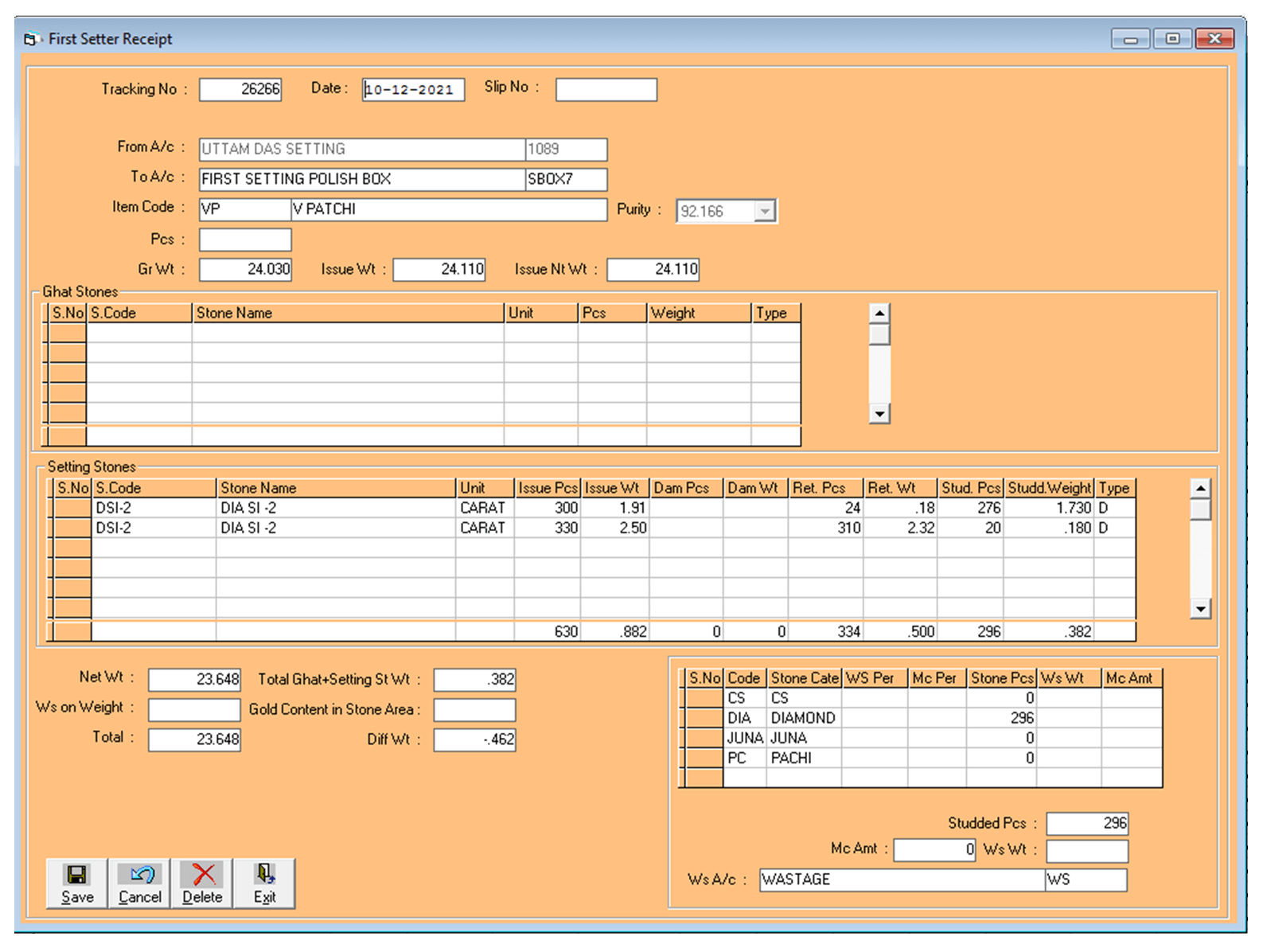
Task: Click Ret. Wt column header
Action: click(900, 488)
